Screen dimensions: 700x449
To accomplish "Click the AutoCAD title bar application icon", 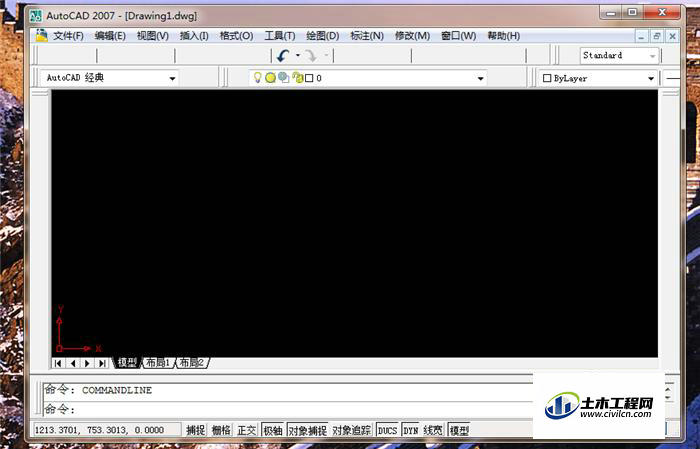I will pyautogui.click(x=36, y=16).
